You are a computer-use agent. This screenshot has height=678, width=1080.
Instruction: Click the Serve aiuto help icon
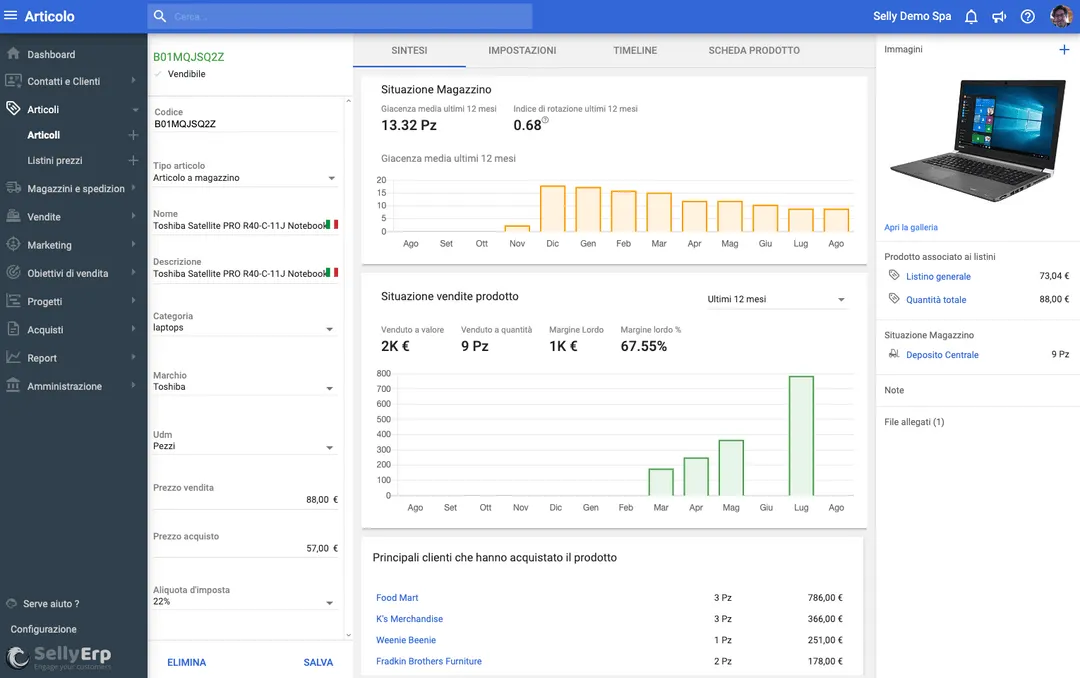(x=11, y=604)
